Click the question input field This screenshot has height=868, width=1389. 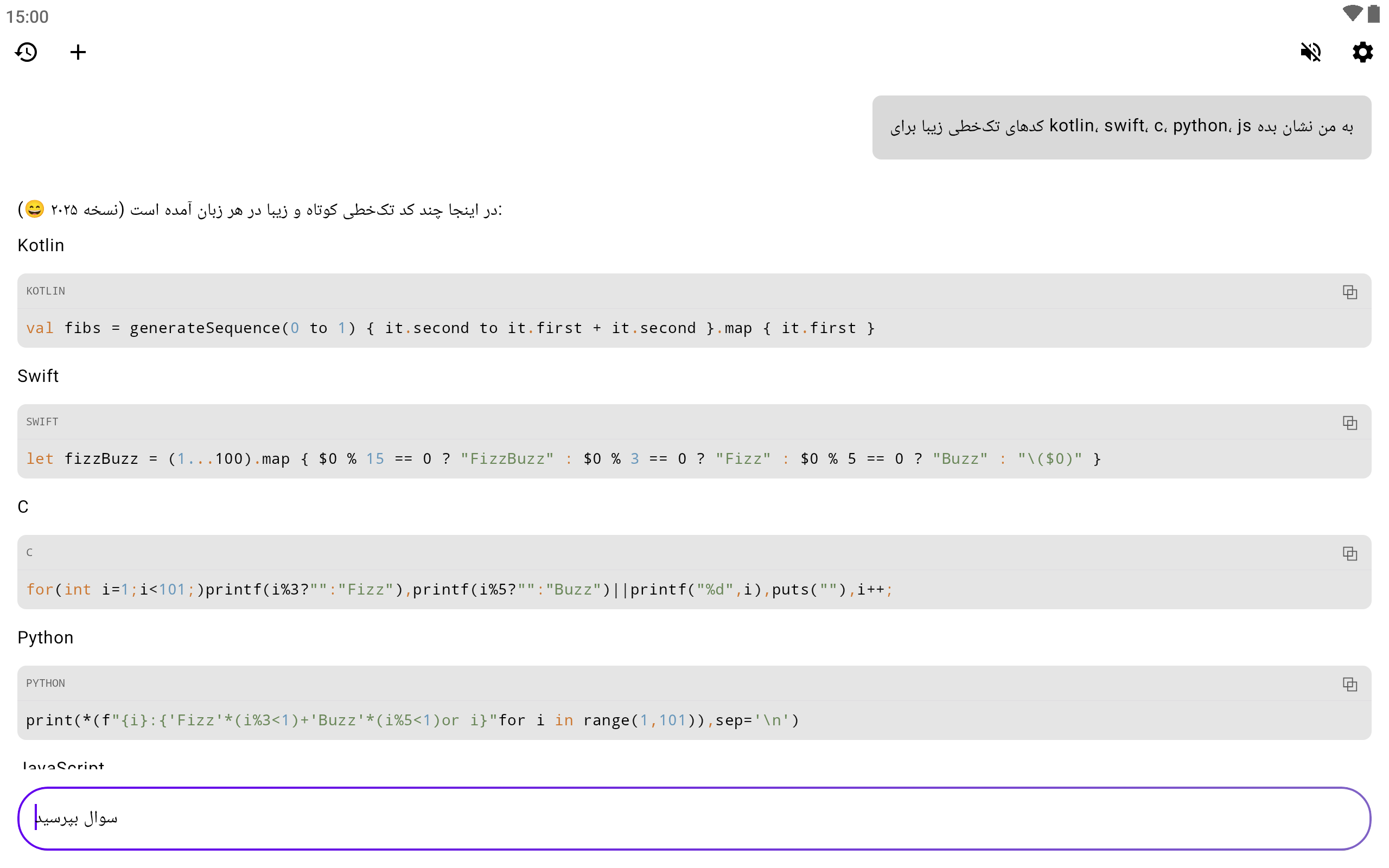(694, 818)
